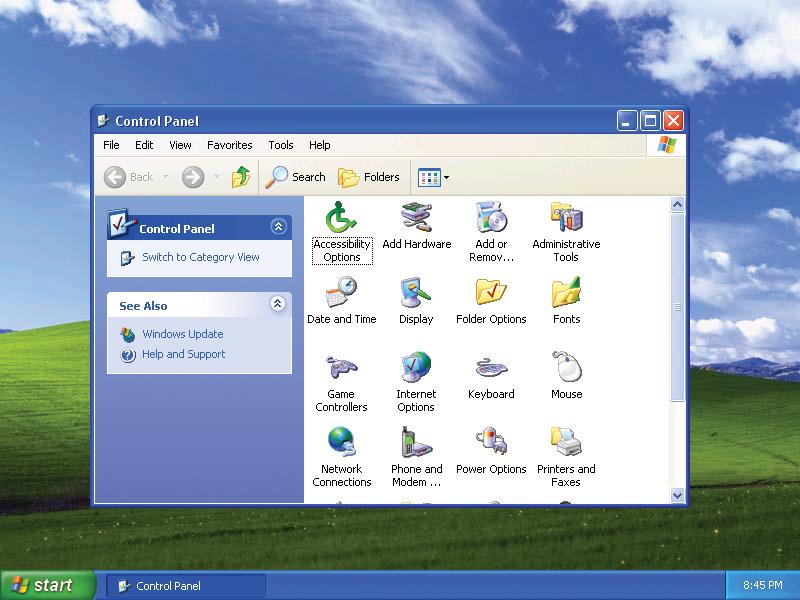This screenshot has height=600, width=800.
Task: Open the Game Controllers icon
Action: (x=341, y=368)
